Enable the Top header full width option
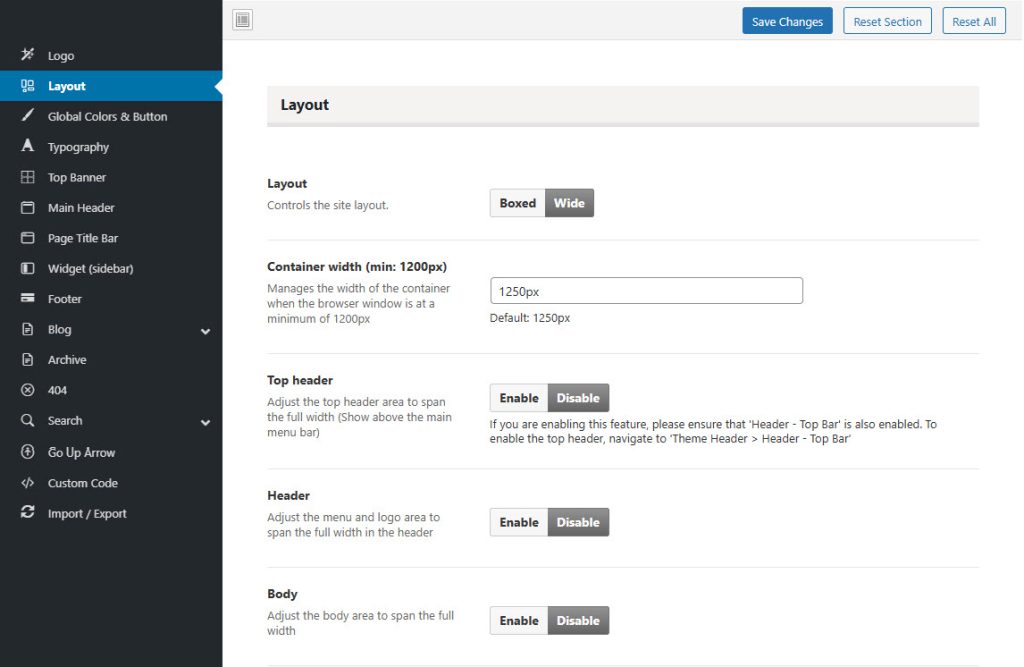 pos(519,398)
